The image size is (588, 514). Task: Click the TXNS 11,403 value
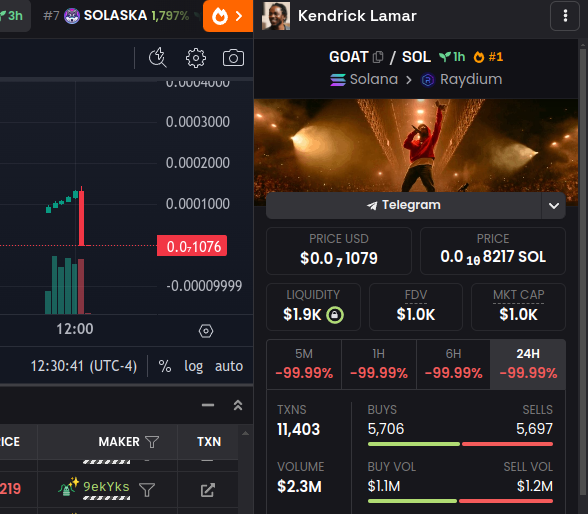click(x=298, y=429)
